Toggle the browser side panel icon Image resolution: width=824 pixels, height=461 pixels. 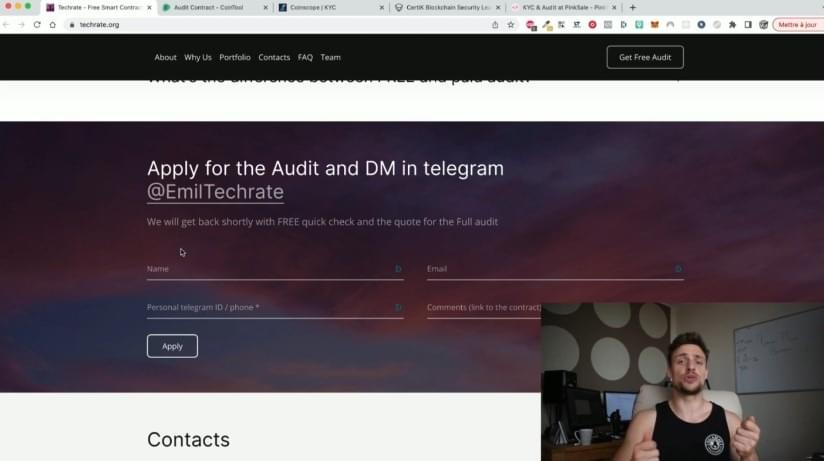coord(747,24)
